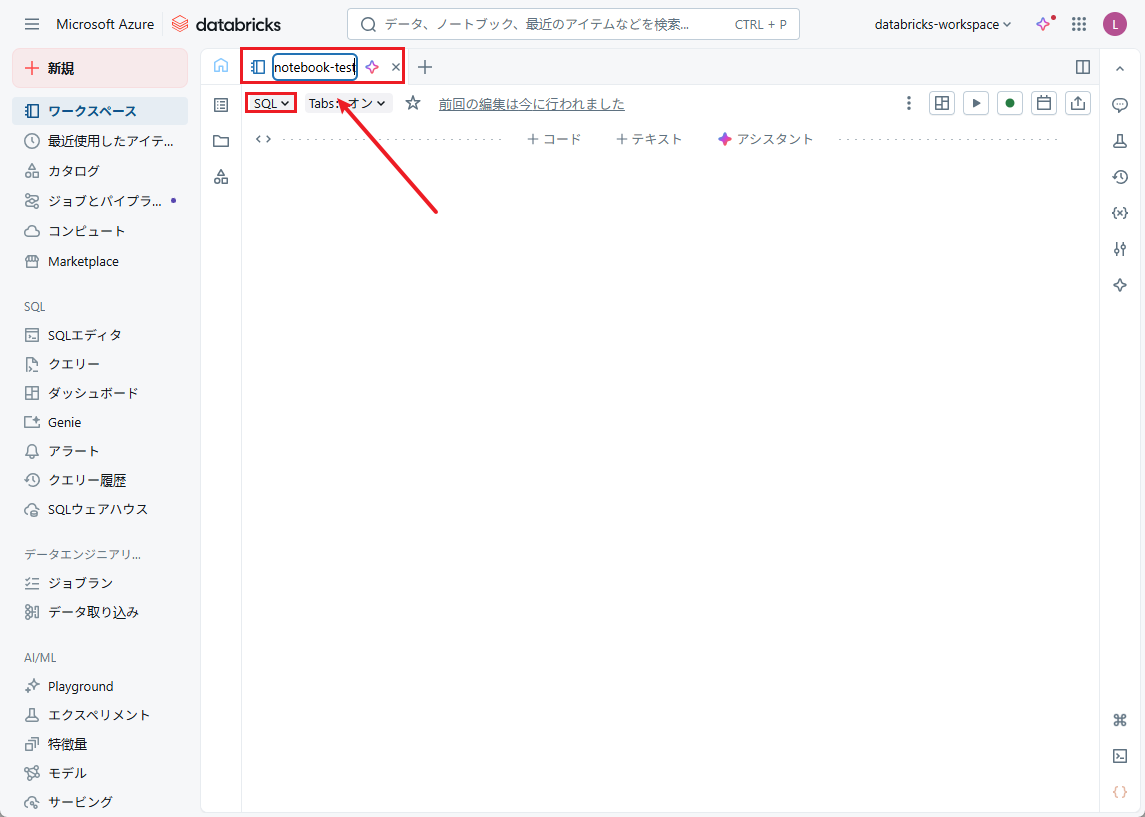Open ワークスペース in sidebar
Screen dimensions: 1145x817
[x=100, y=111]
